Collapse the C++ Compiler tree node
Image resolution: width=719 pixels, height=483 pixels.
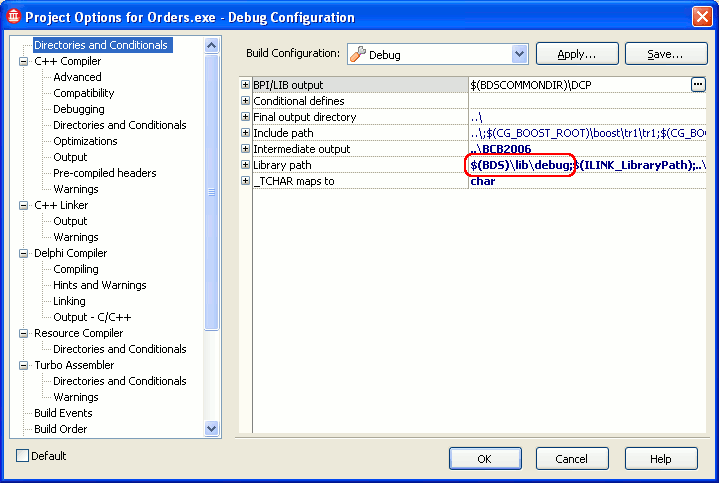(x=24, y=61)
